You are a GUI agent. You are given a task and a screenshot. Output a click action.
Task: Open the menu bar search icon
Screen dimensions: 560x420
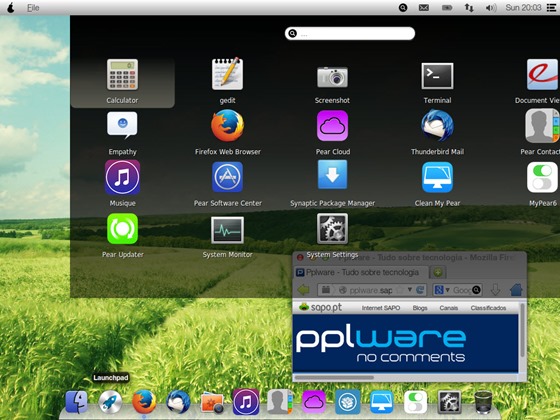pyautogui.click(x=403, y=8)
